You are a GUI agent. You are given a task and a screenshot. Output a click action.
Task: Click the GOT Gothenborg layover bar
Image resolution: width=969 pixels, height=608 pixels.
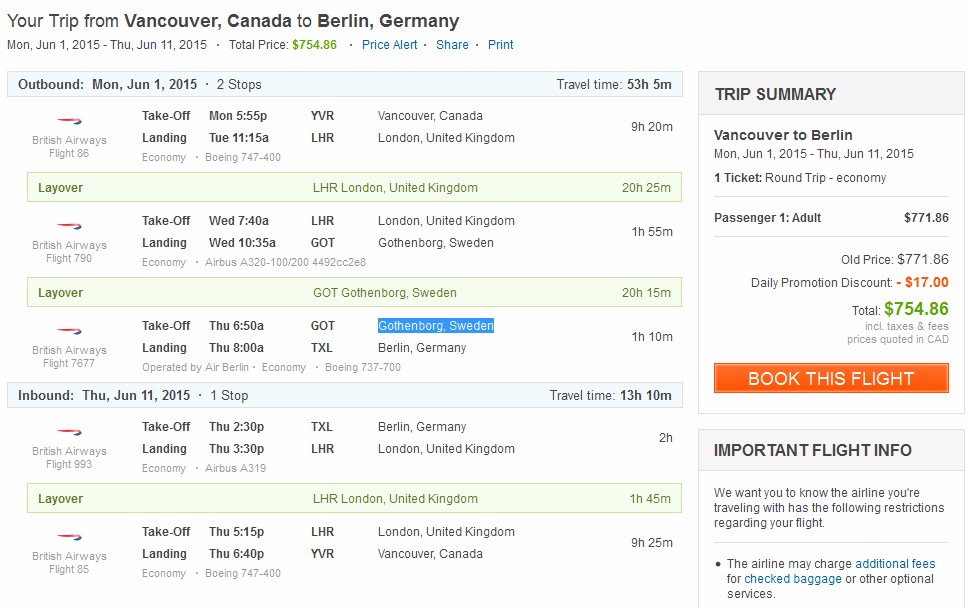[x=354, y=293]
